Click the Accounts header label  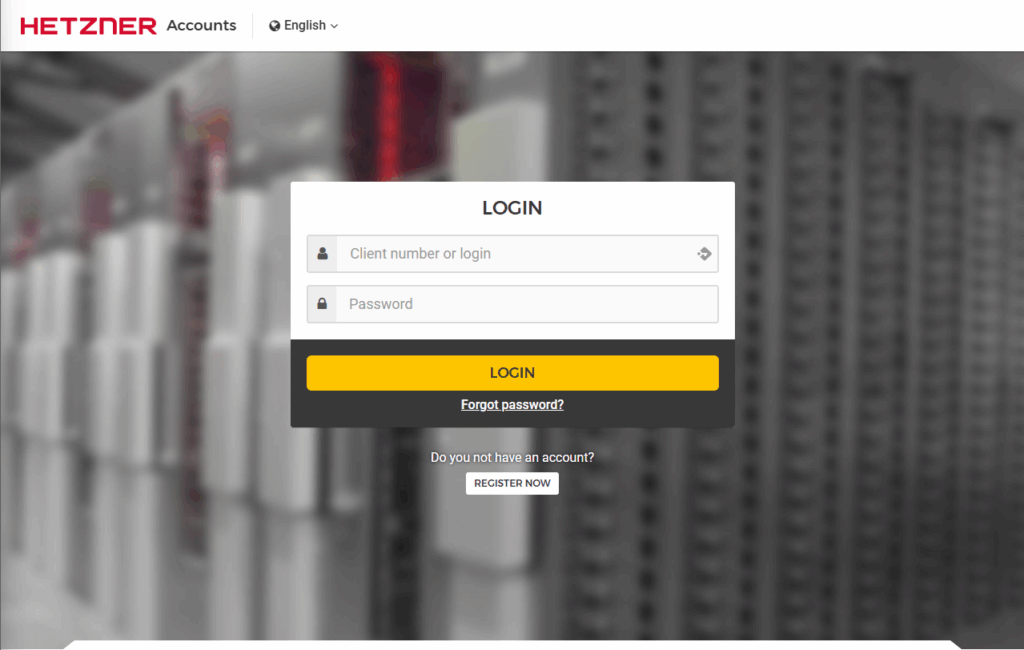[201, 25]
